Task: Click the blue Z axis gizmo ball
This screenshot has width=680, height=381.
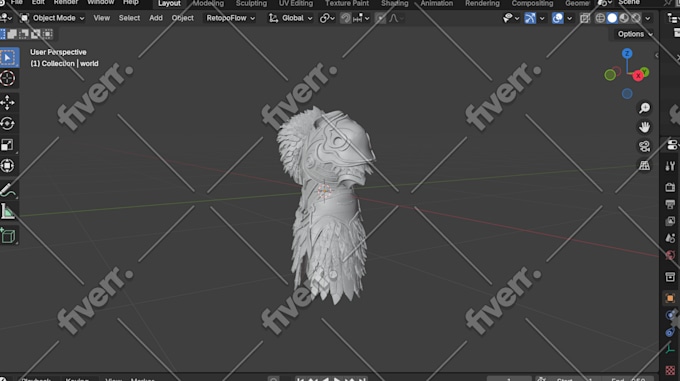Action: click(x=627, y=54)
